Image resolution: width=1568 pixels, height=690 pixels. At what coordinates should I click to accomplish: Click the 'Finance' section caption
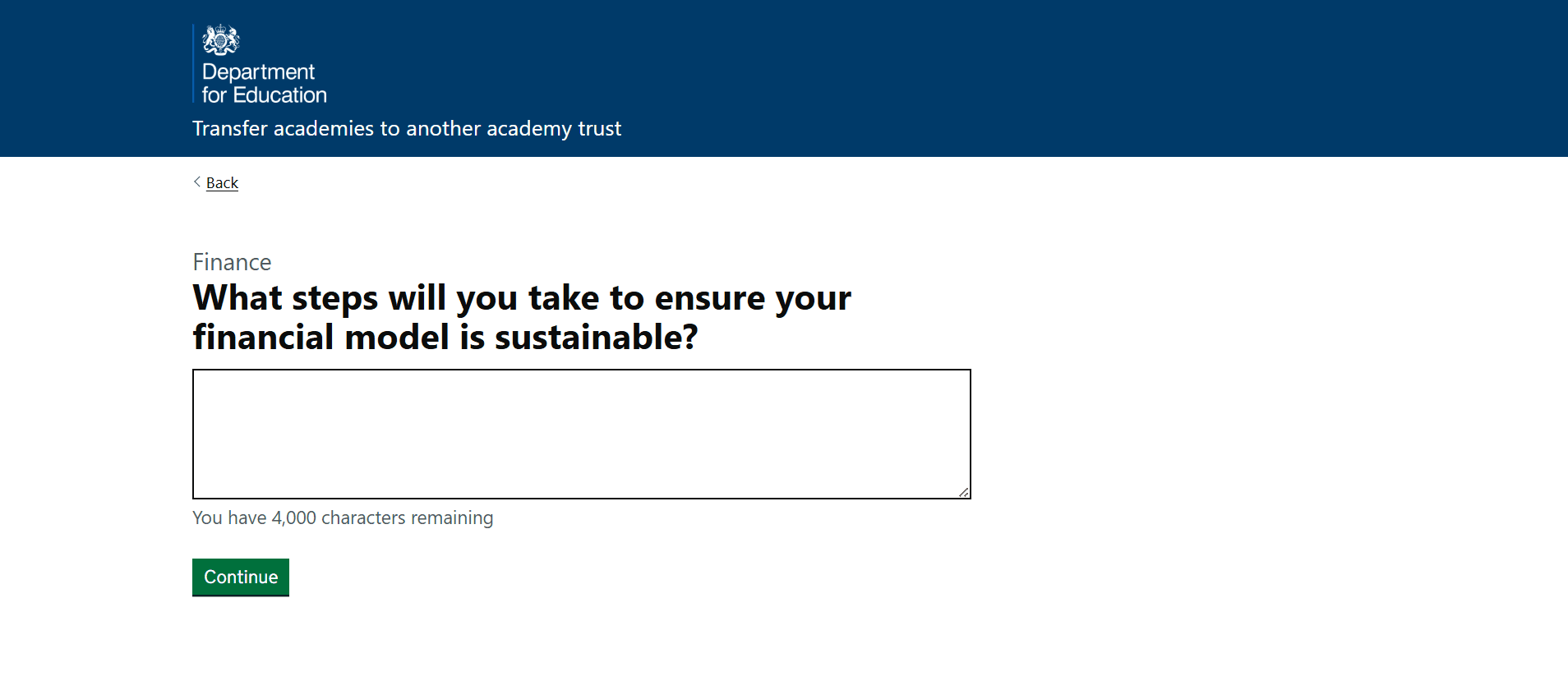pos(232,262)
